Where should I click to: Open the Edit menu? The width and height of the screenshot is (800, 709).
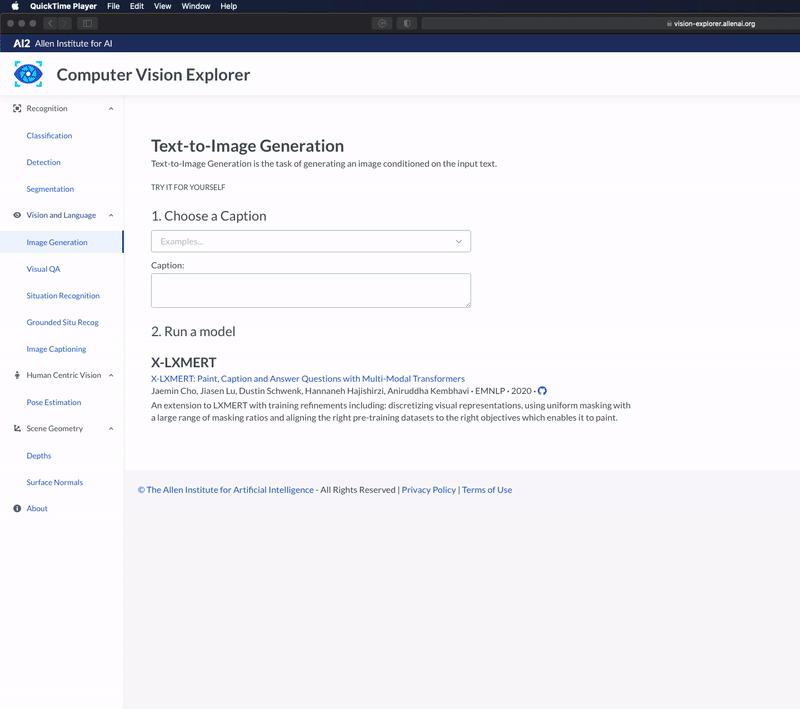click(137, 6)
